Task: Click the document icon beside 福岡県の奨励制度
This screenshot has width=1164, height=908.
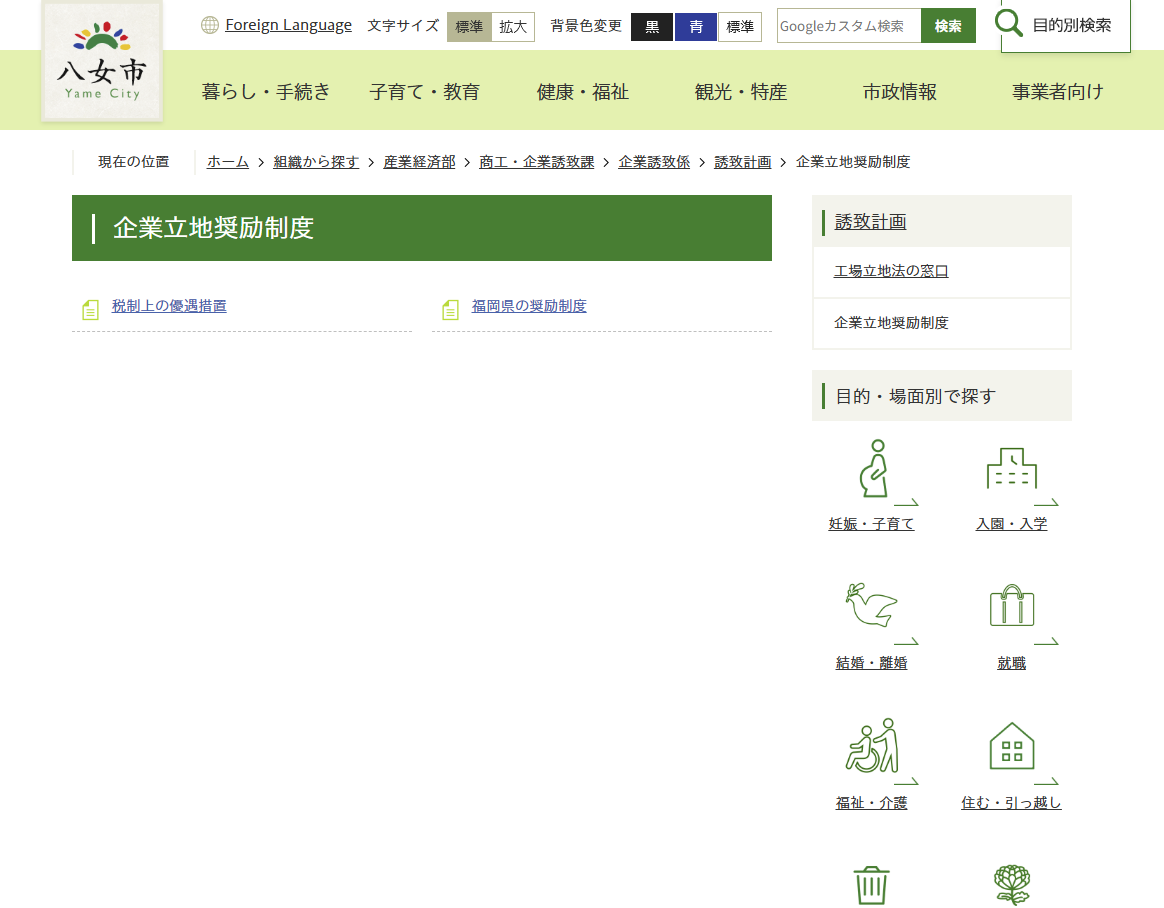Action: (x=450, y=310)
